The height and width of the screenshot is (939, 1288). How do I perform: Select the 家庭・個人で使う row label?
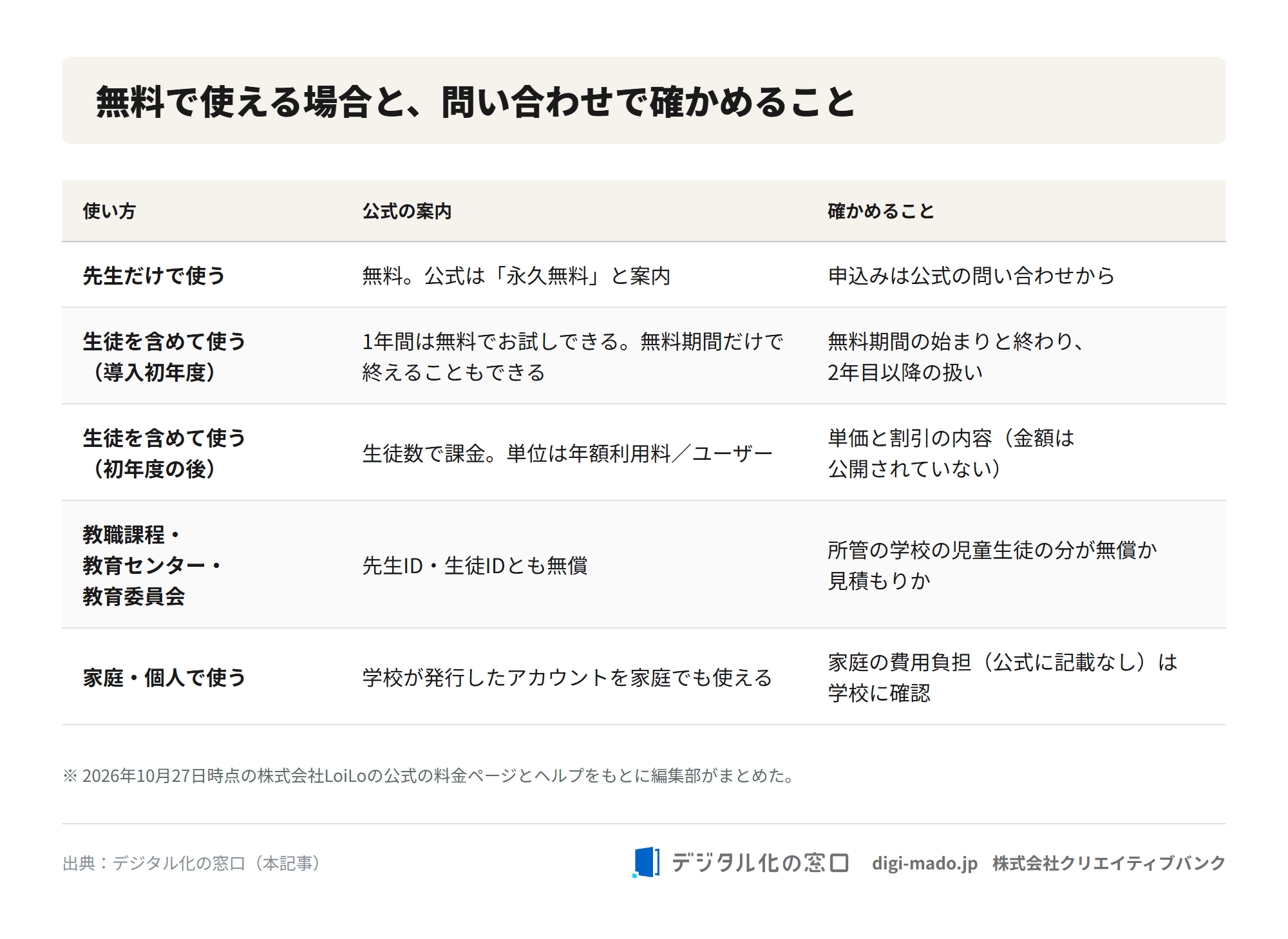[x=164, y=678]
